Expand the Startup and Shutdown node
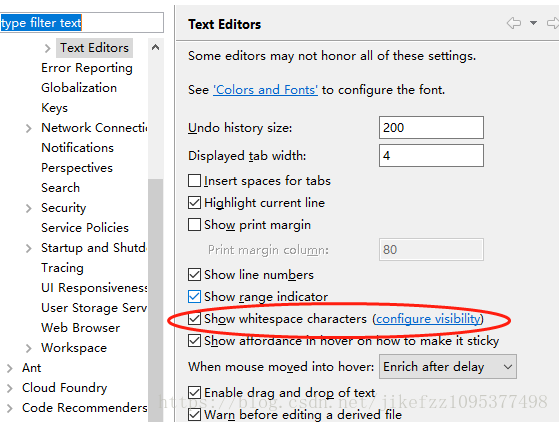Viewport: 559px width, 422px height. point(29,248)
